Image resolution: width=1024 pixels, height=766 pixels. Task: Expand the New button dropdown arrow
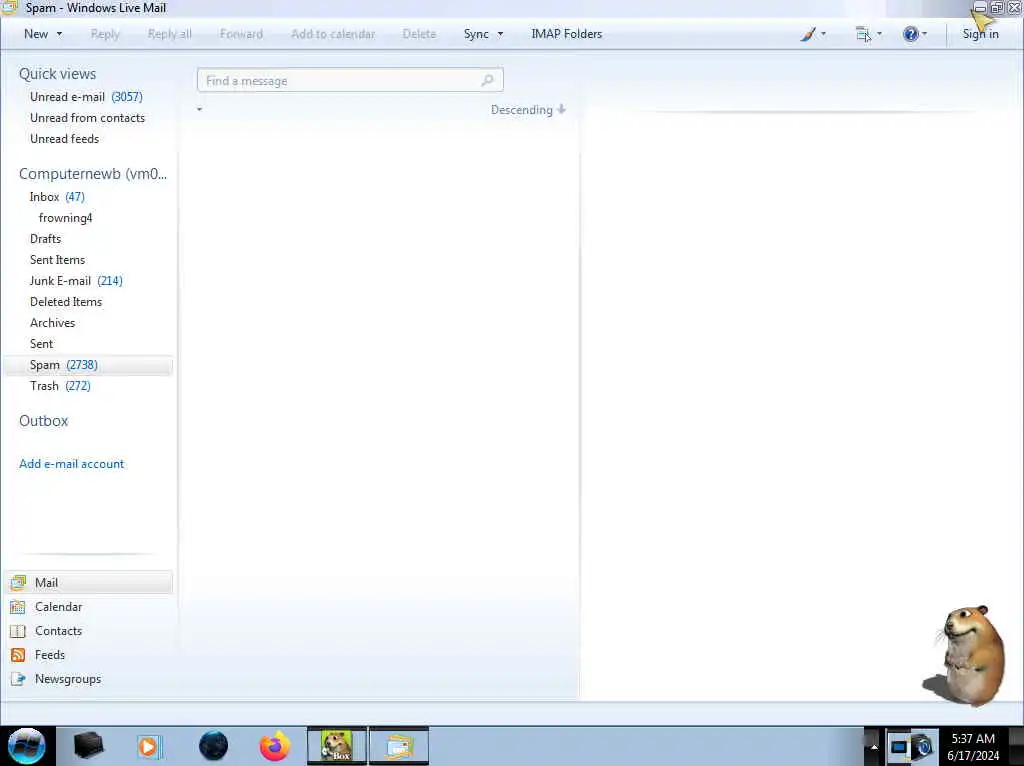(59, 34)
